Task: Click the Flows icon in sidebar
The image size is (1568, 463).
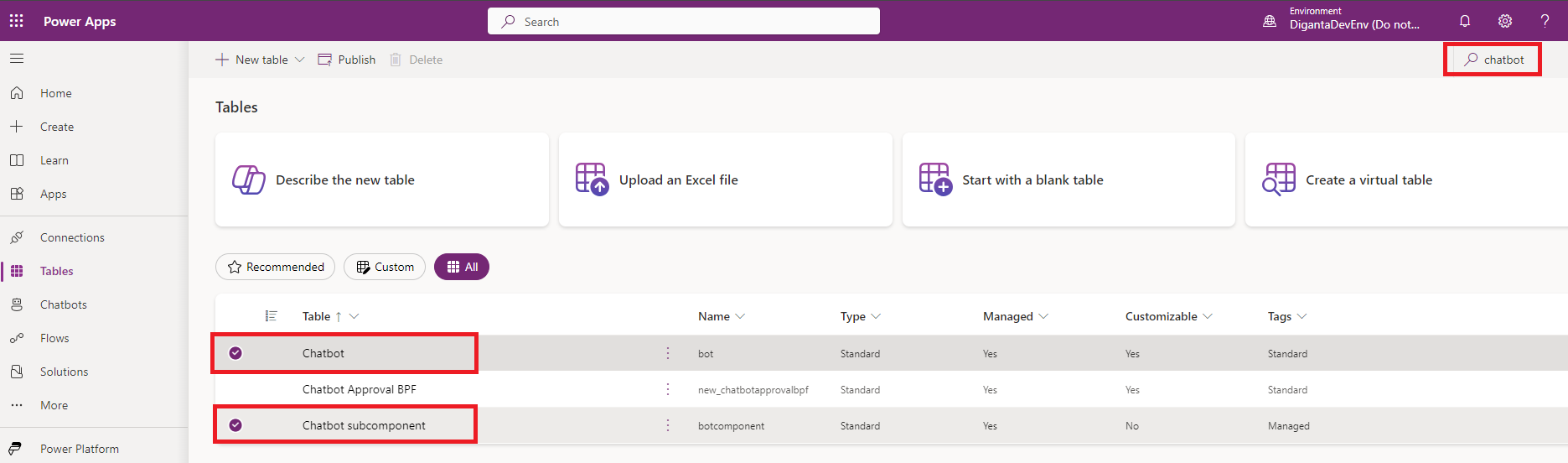Action: tap(17, 338)
